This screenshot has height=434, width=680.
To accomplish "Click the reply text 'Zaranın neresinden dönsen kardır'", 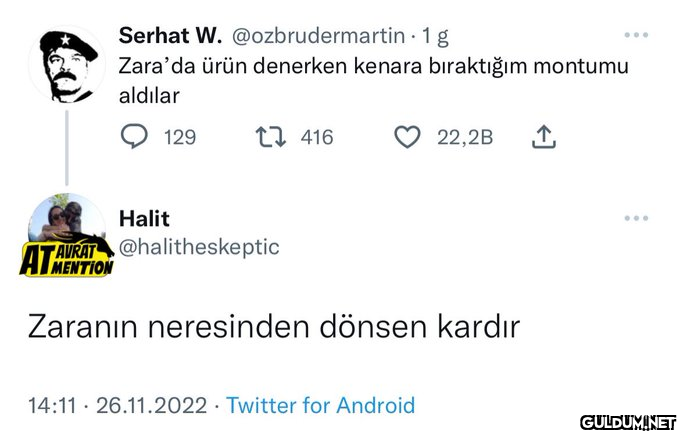I will (273, 327).
